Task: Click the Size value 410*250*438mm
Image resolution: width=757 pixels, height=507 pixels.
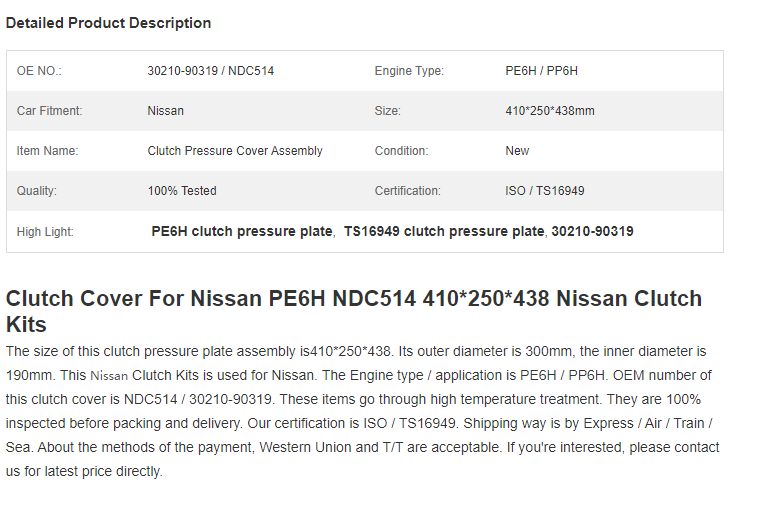Action: 549,111
